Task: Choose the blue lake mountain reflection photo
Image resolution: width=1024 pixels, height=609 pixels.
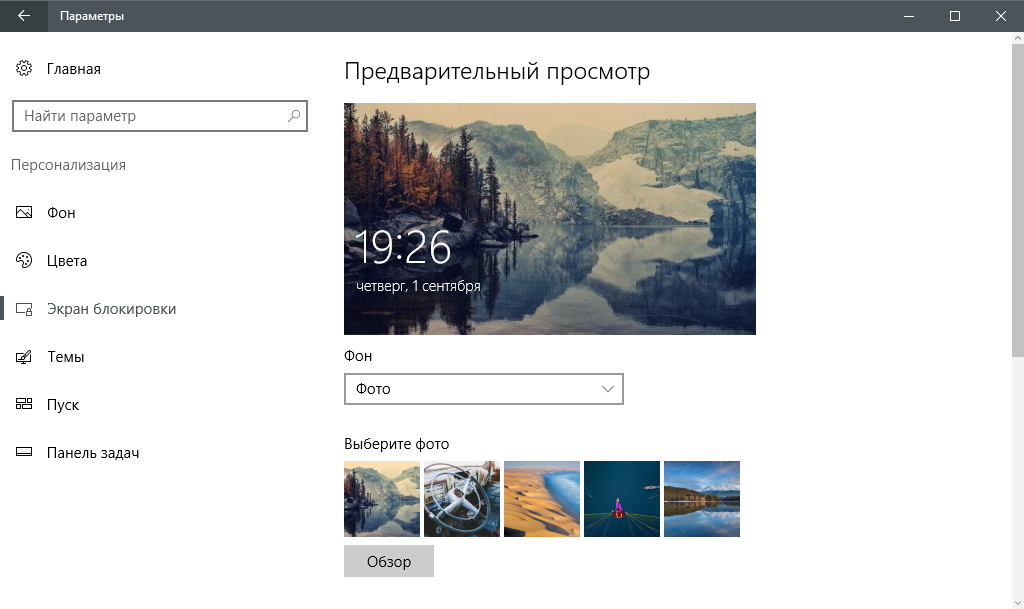Action: pos(702,499)
